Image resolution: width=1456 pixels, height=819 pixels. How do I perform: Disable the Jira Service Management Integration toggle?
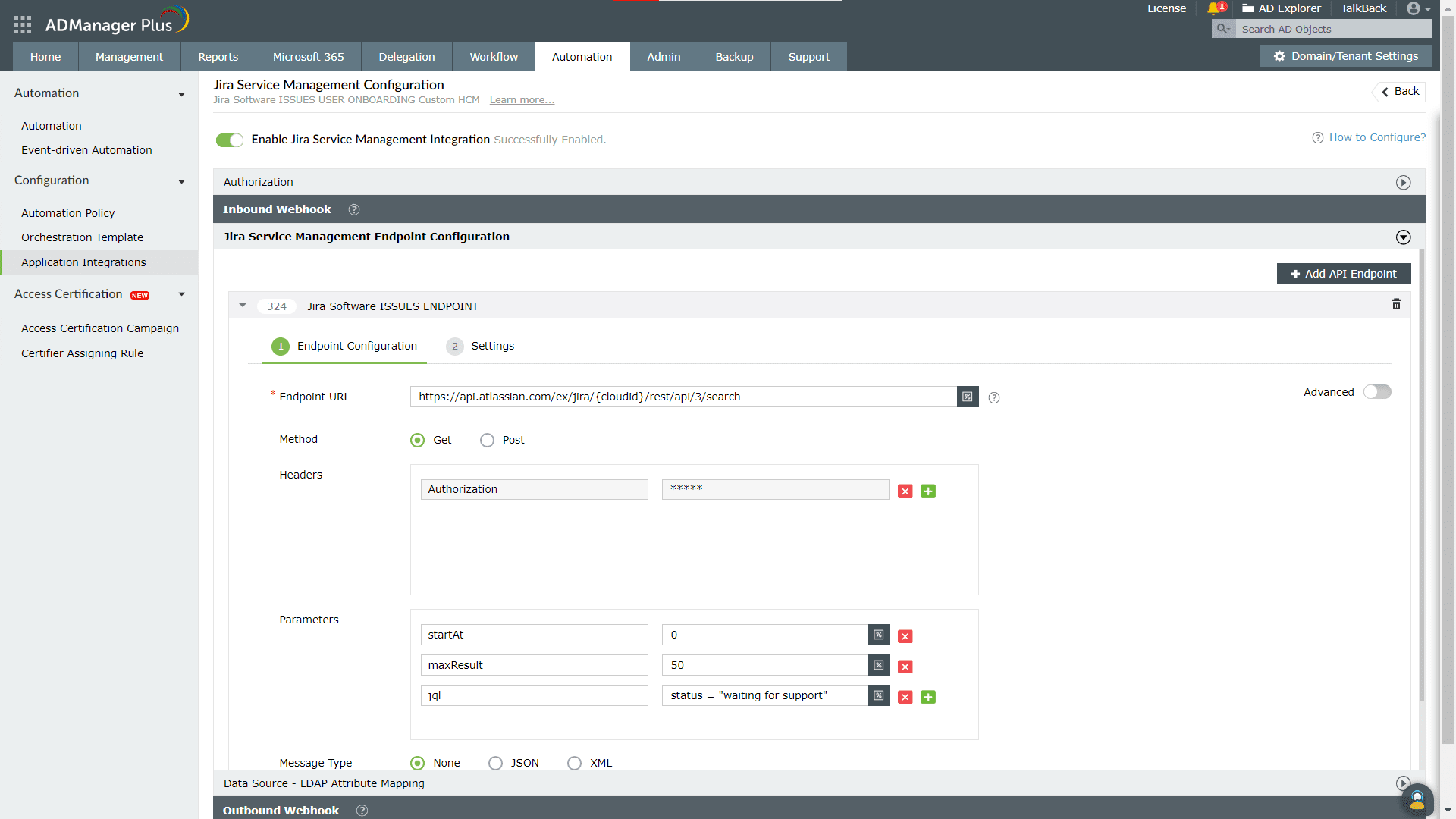point(229,140)
